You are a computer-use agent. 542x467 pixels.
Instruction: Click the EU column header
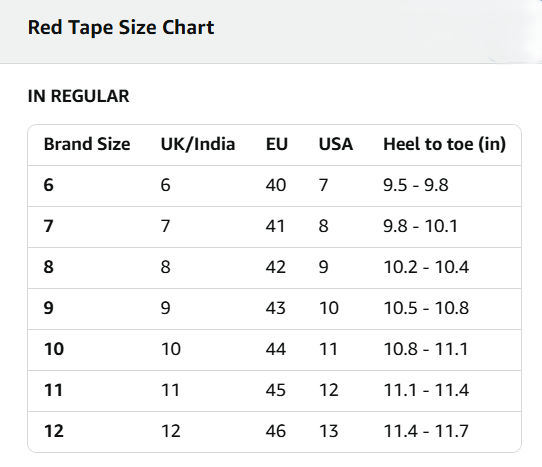277,144
